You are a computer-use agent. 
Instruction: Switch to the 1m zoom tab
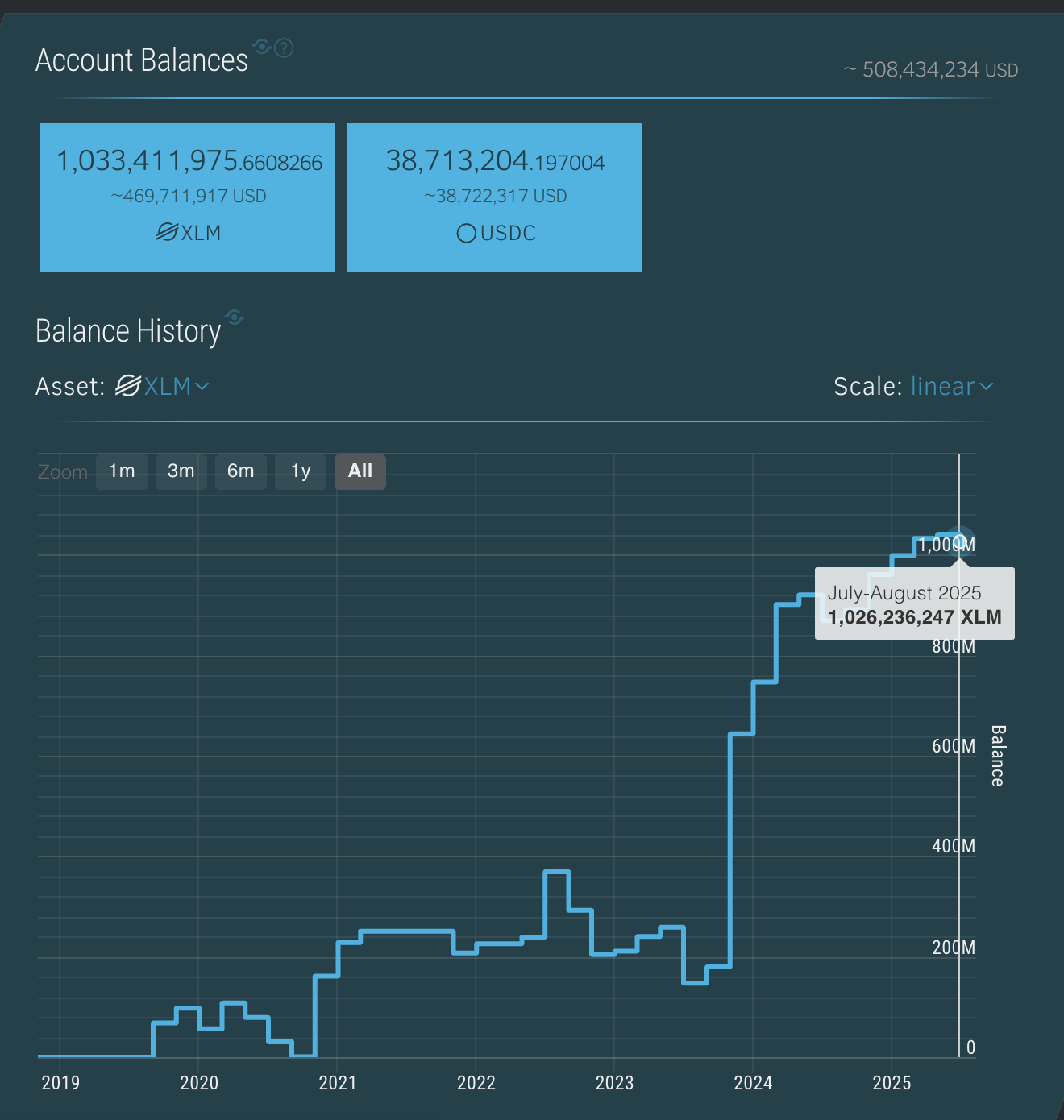121,471
